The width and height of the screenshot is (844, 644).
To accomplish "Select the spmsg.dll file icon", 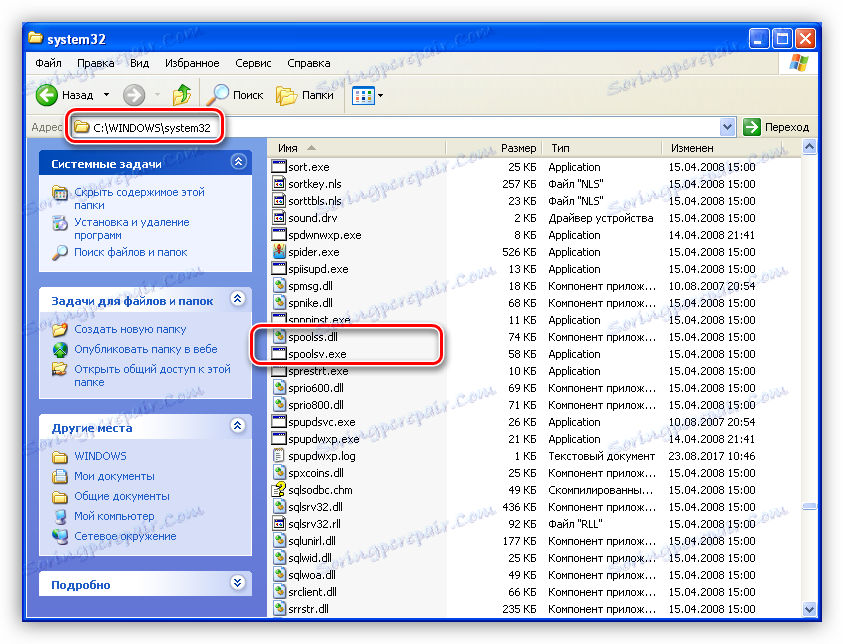I will point(279,285).
